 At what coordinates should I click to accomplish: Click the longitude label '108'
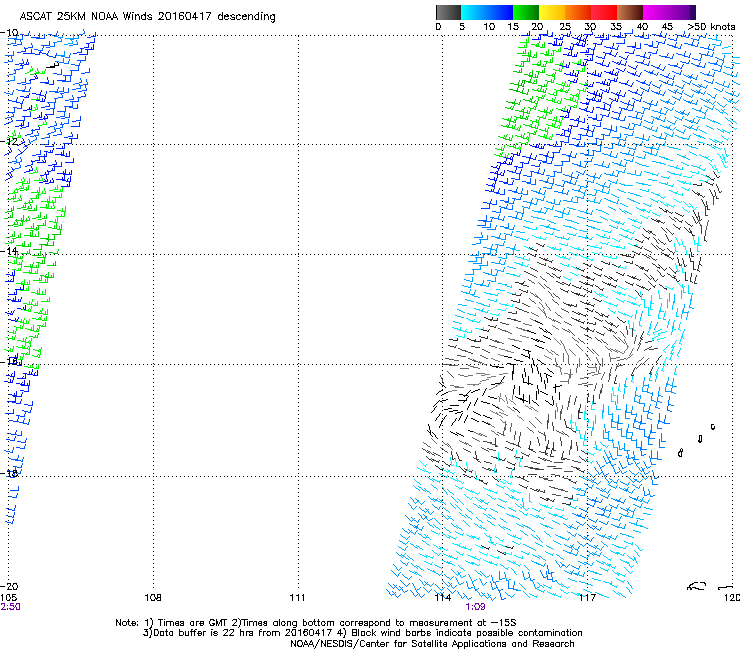[153, 598]
